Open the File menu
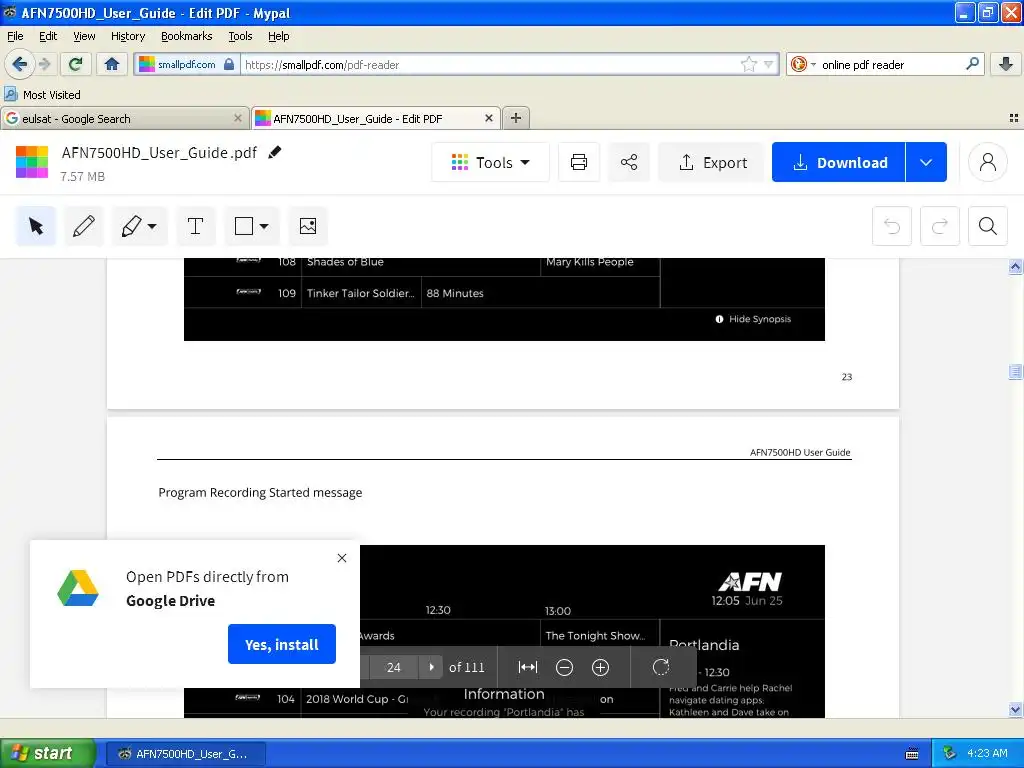 [15, 36]
